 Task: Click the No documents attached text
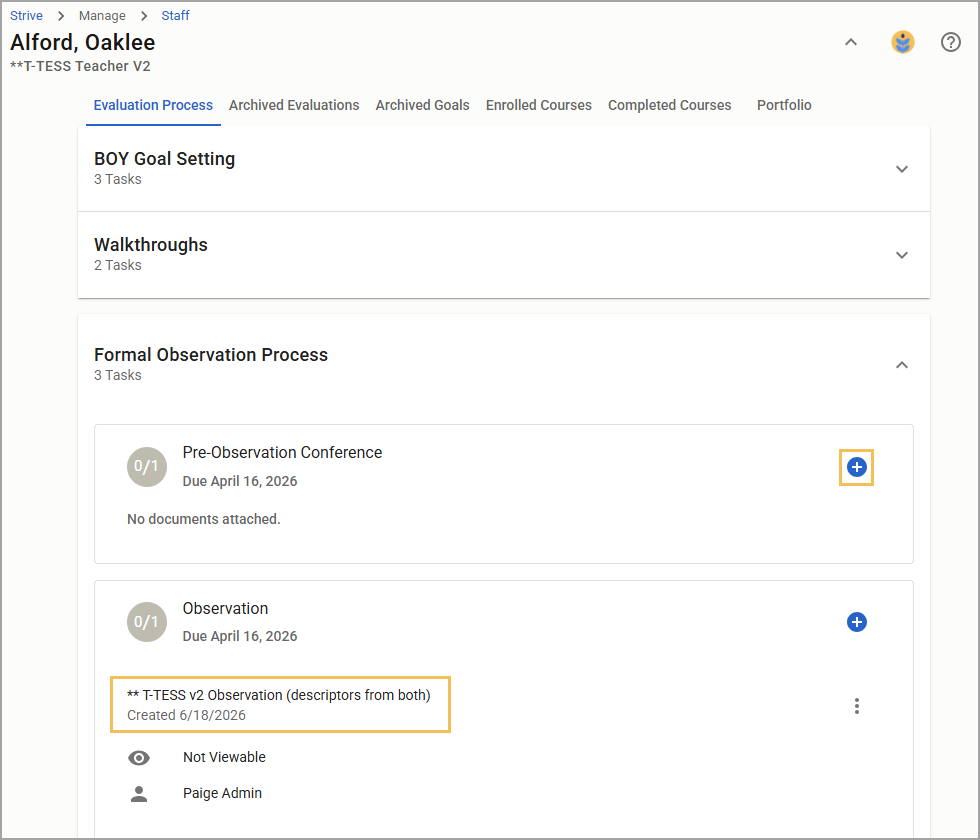(204, 519)
